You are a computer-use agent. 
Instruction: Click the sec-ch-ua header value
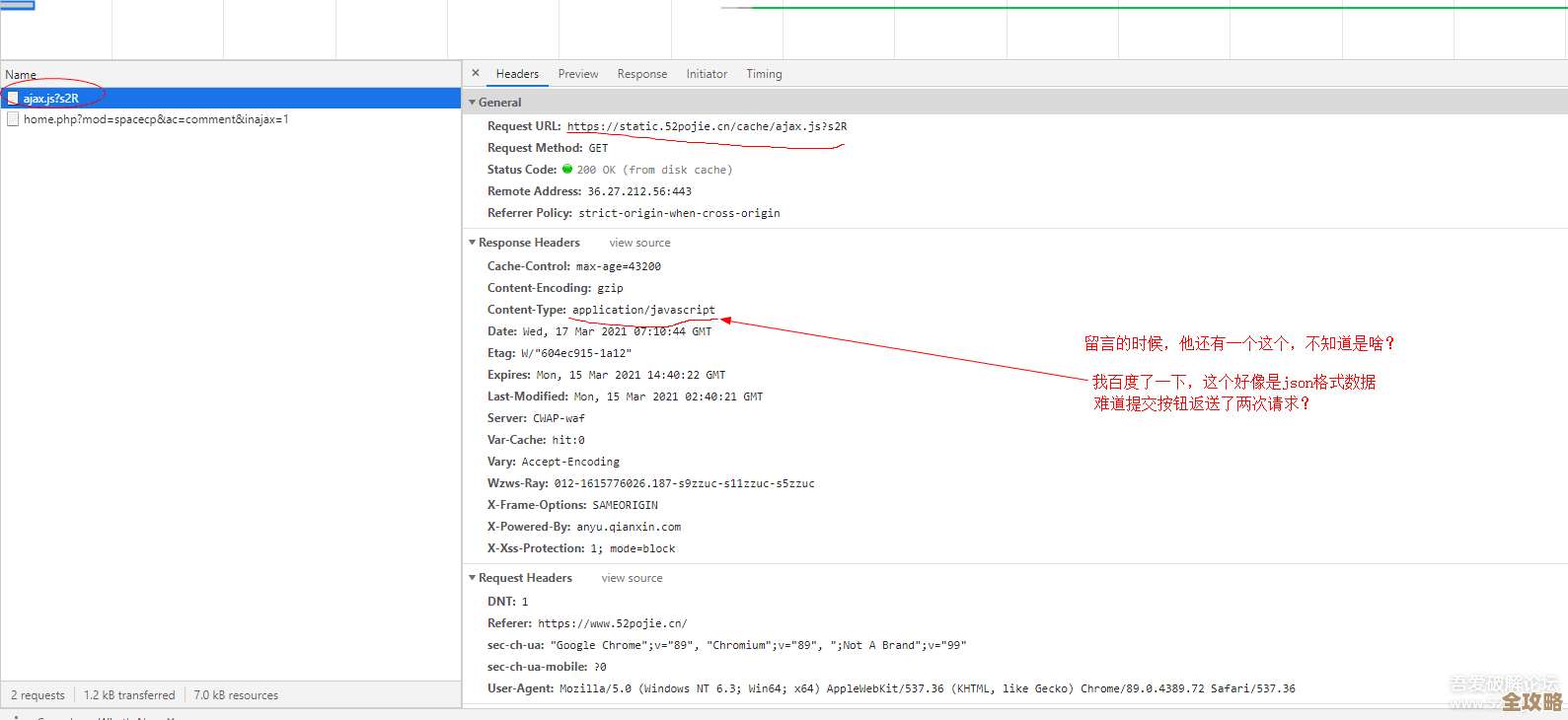(759, 645)
